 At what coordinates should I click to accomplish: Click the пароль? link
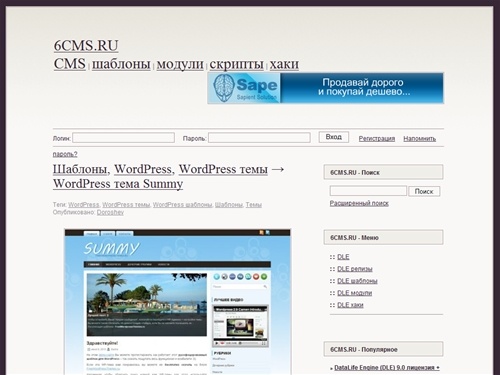65,154
